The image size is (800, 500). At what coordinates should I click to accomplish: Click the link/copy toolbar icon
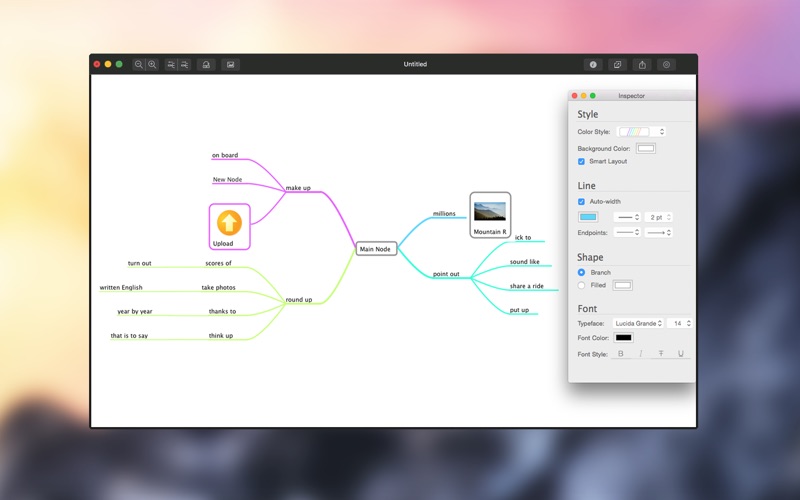point(617,65)
